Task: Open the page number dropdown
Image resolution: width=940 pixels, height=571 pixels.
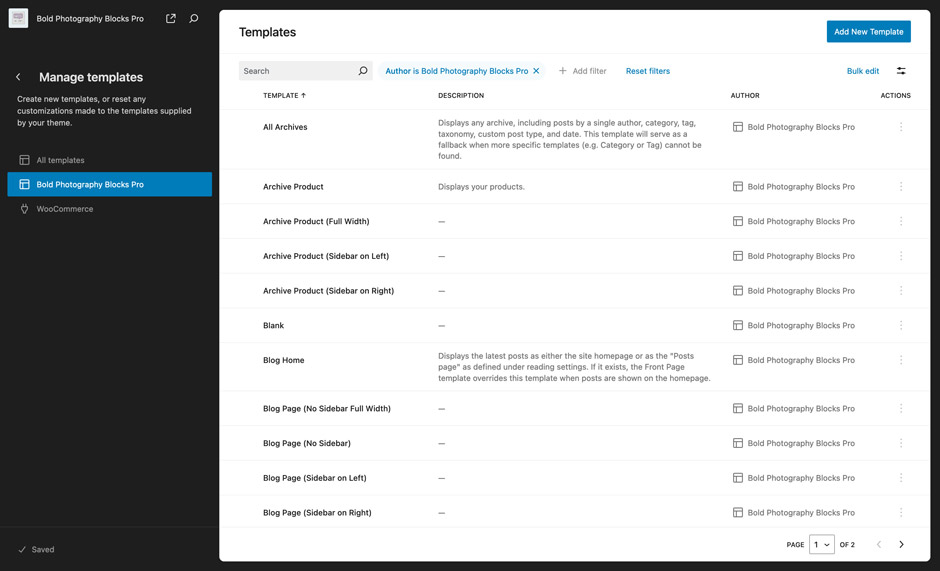Action: tap(822, 545)
